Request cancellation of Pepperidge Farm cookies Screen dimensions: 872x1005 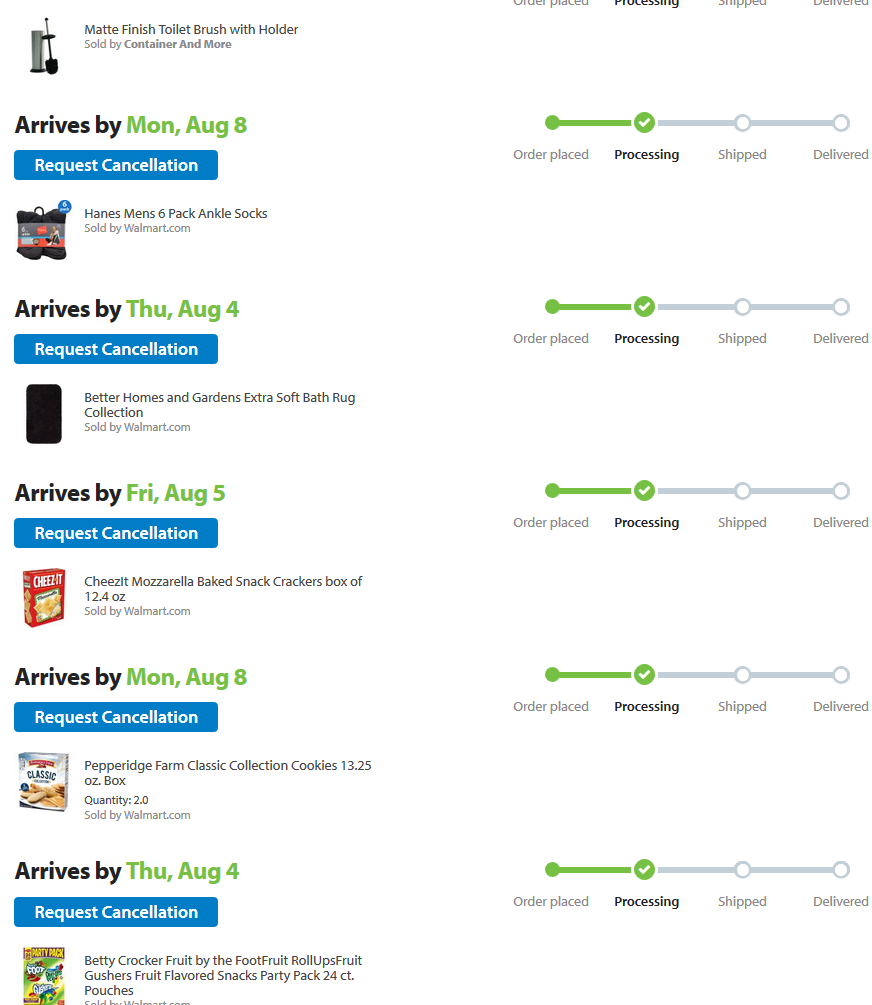[116, 717]
